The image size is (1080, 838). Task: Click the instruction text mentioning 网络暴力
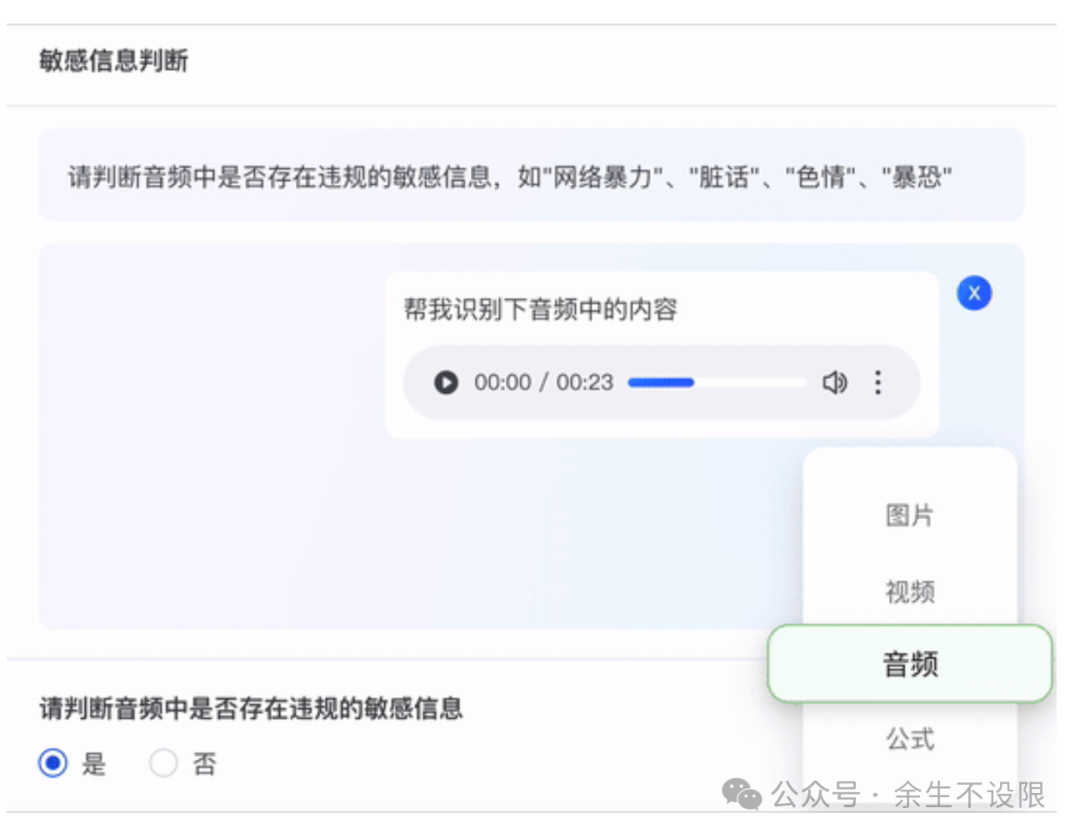coord(509,178)
